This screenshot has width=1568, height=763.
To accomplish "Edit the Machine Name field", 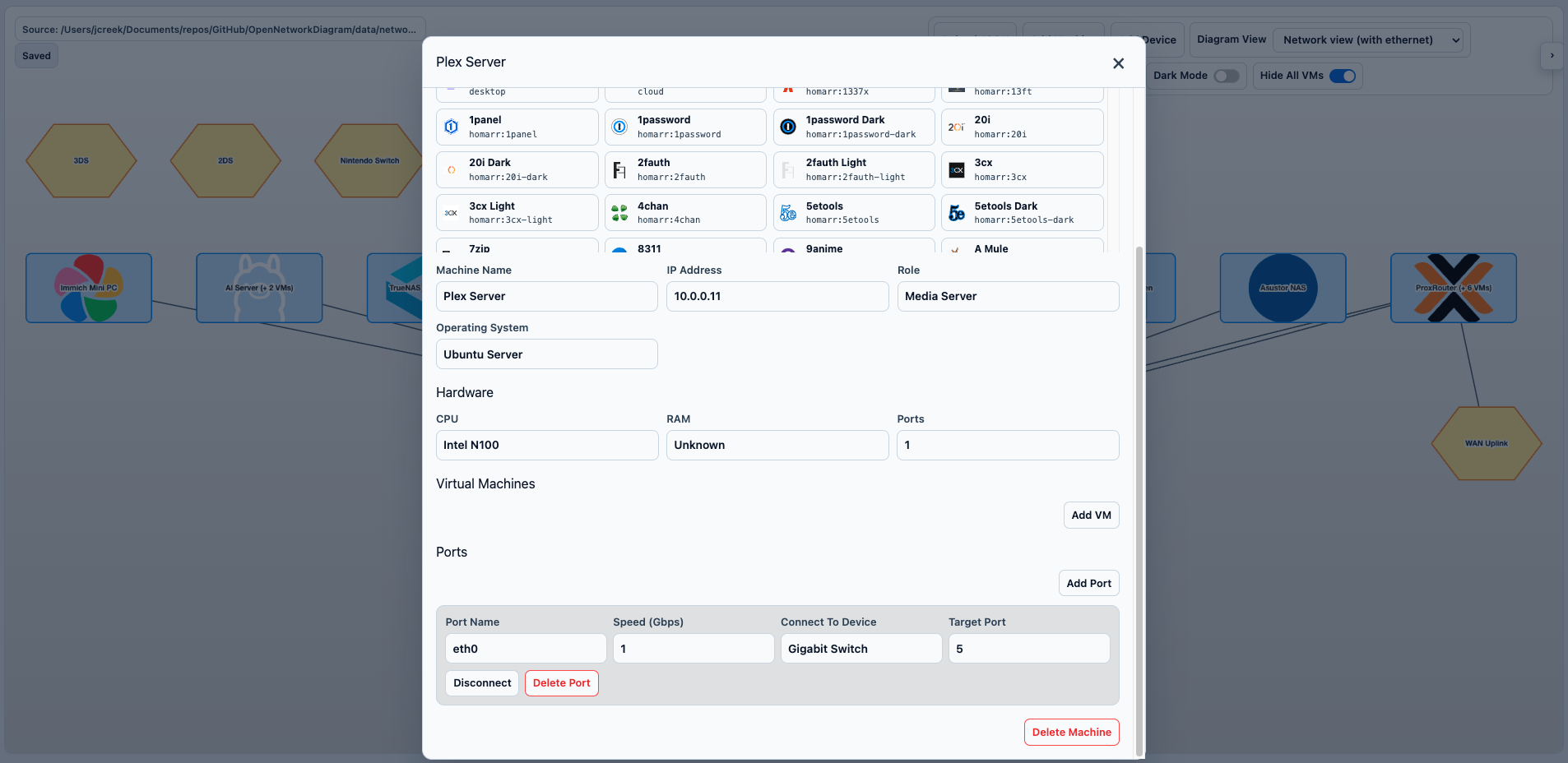I will coord(546,296).
